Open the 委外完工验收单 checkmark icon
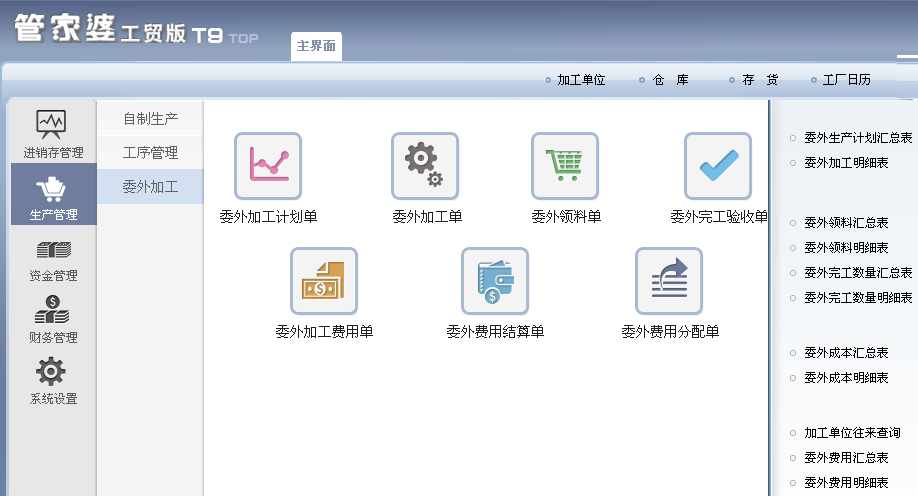 click(x=718, y=166)
